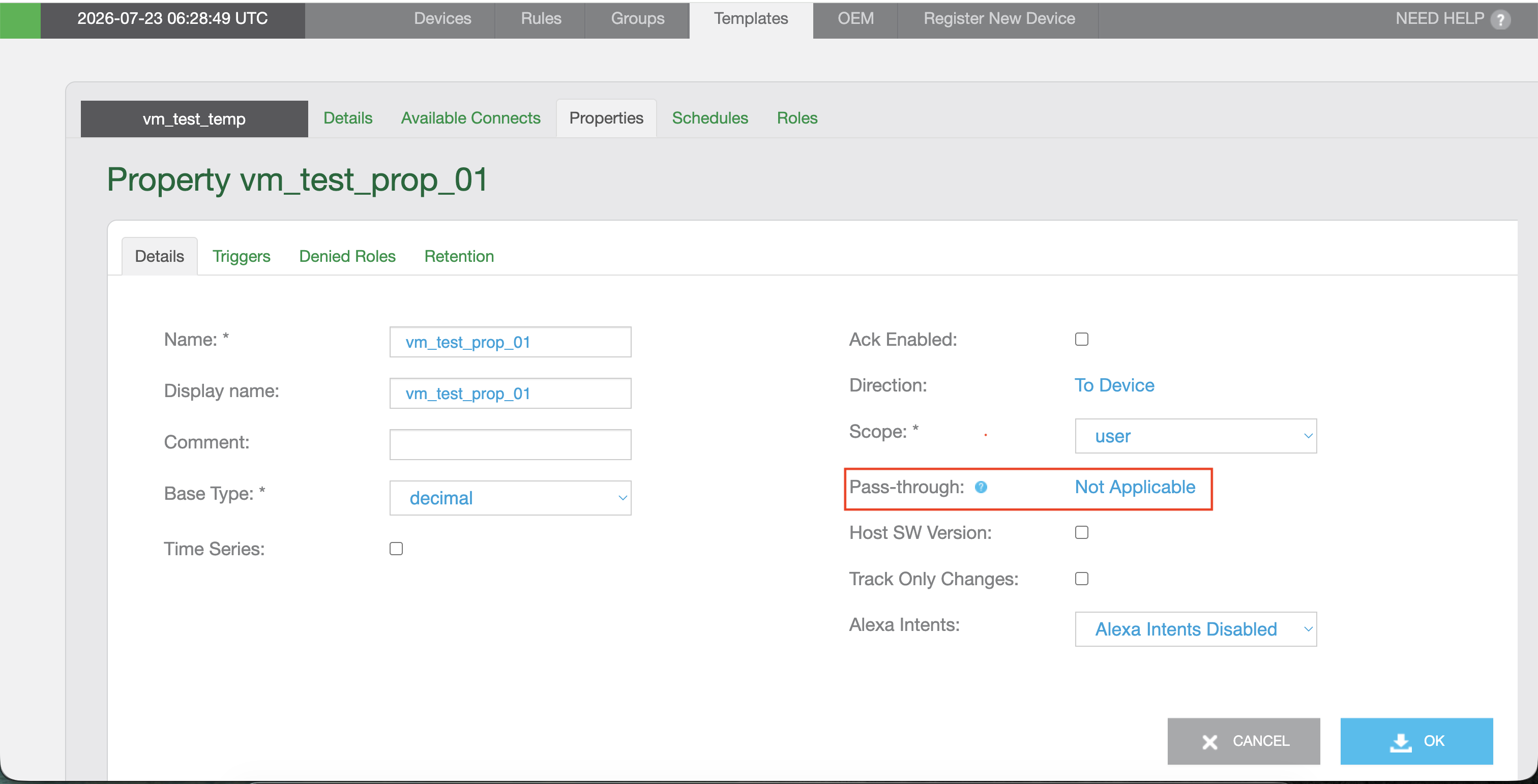Image resolution: width=1538 pixels, height=784 pixels.
Task: Open the Schedules tab
Action: click(710, 118)
